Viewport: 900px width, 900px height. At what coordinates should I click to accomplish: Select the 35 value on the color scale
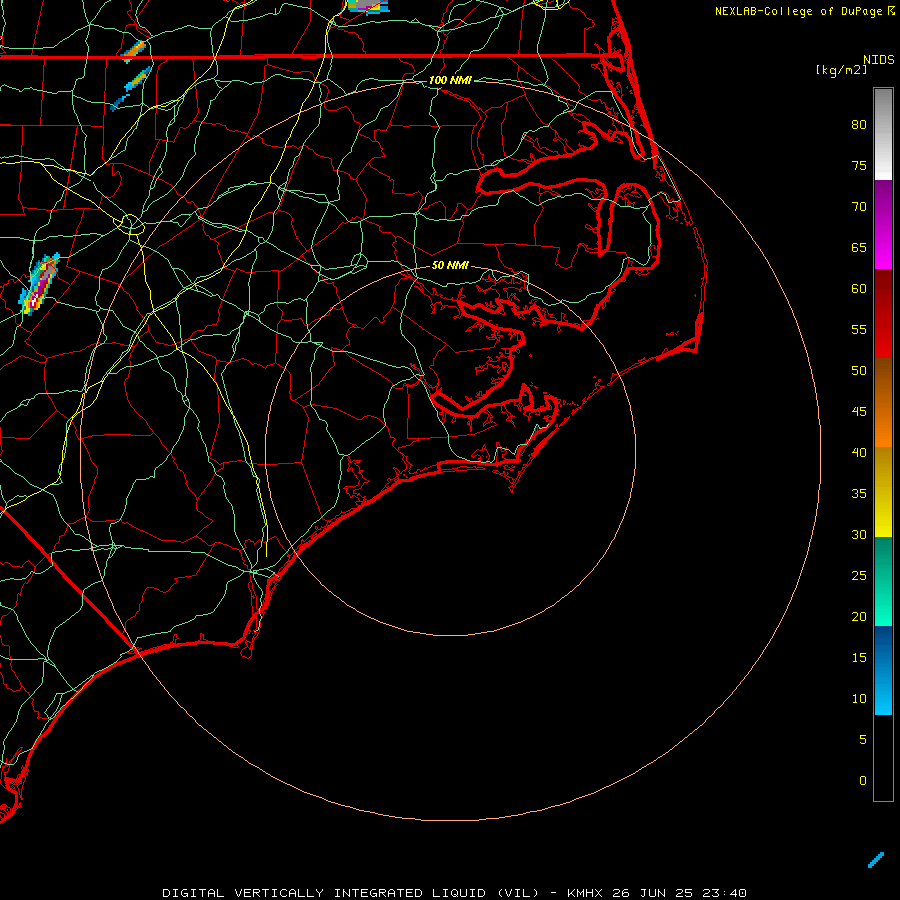(859, 494)
